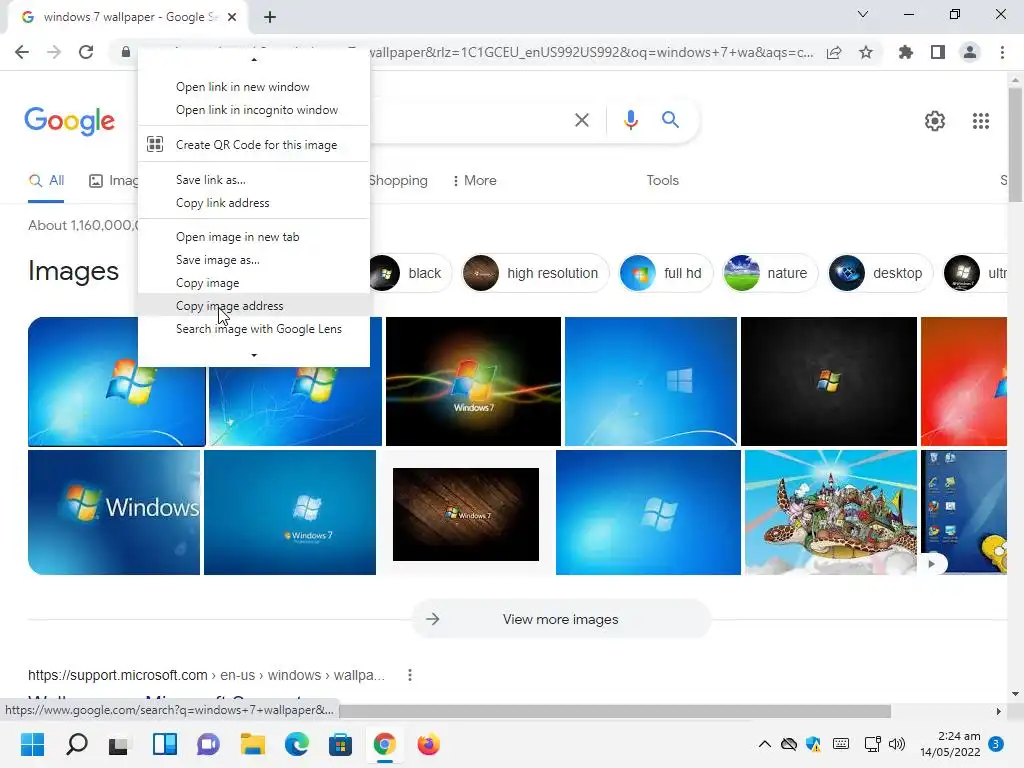The image size is (1024, 768).
Task: Show hidden tray icons chevron
Action: (x=764, y=744)
